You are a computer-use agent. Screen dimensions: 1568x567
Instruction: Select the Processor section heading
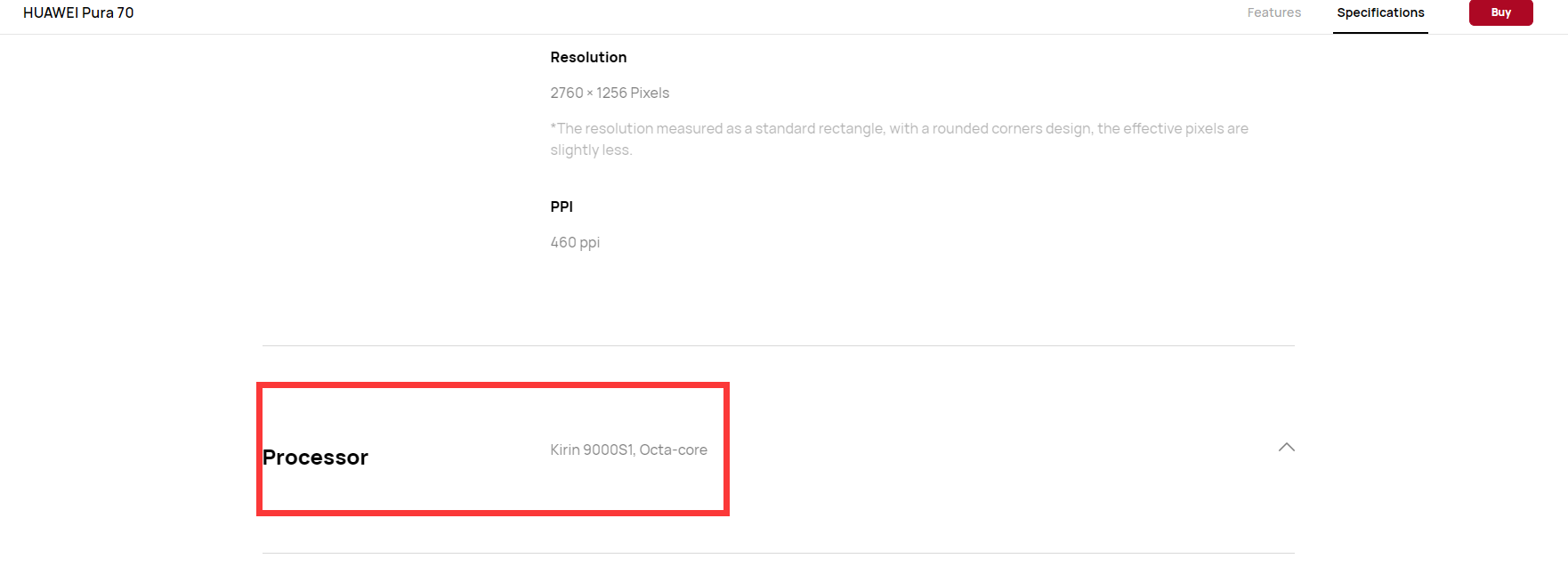(315, 458)
